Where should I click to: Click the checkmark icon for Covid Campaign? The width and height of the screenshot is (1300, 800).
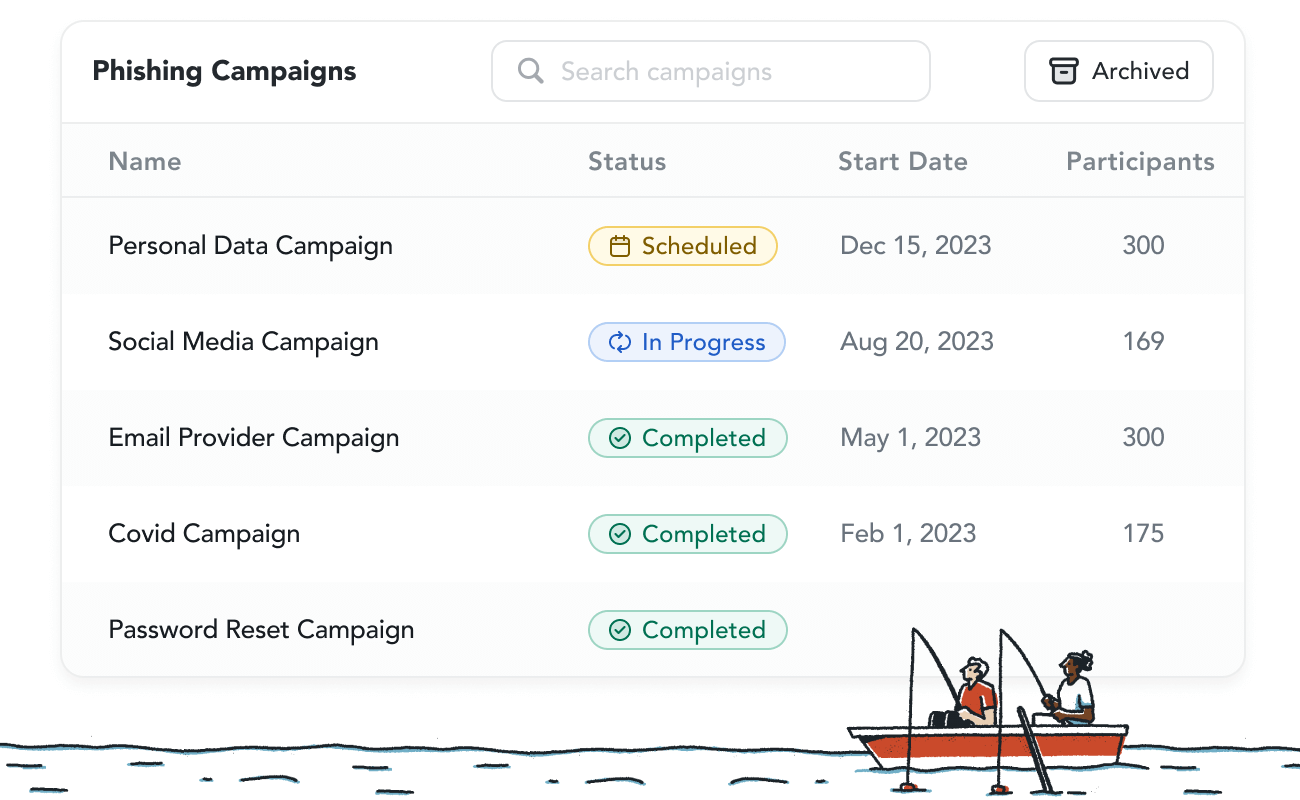pos(620,534)
